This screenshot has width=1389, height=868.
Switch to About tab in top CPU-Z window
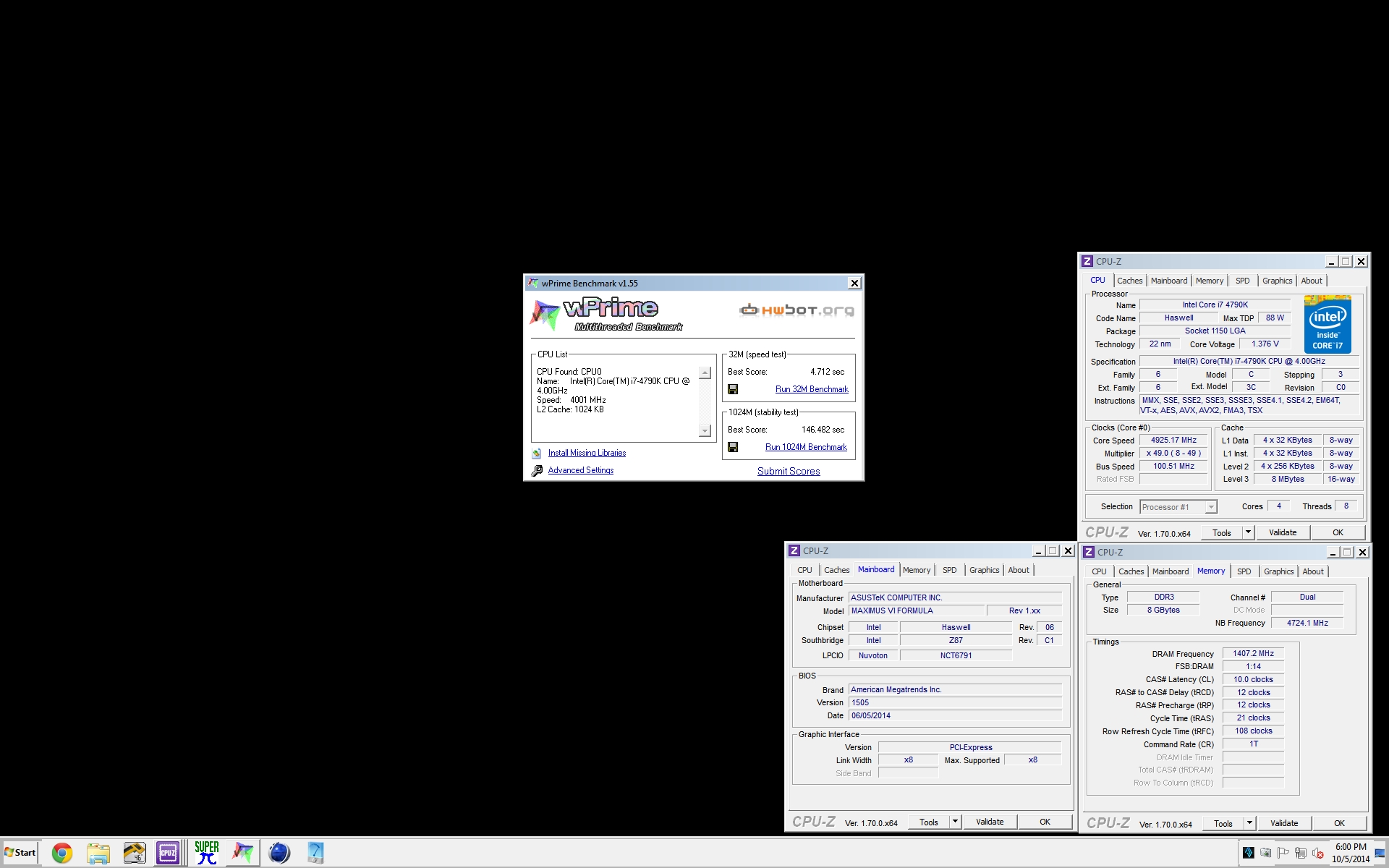[1311, 281]
